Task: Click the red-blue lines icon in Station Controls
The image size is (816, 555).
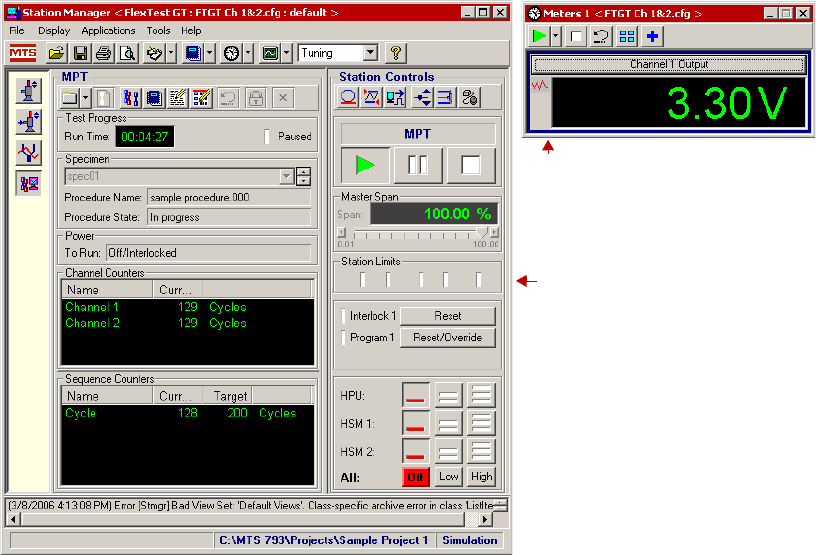Action: 445,97
